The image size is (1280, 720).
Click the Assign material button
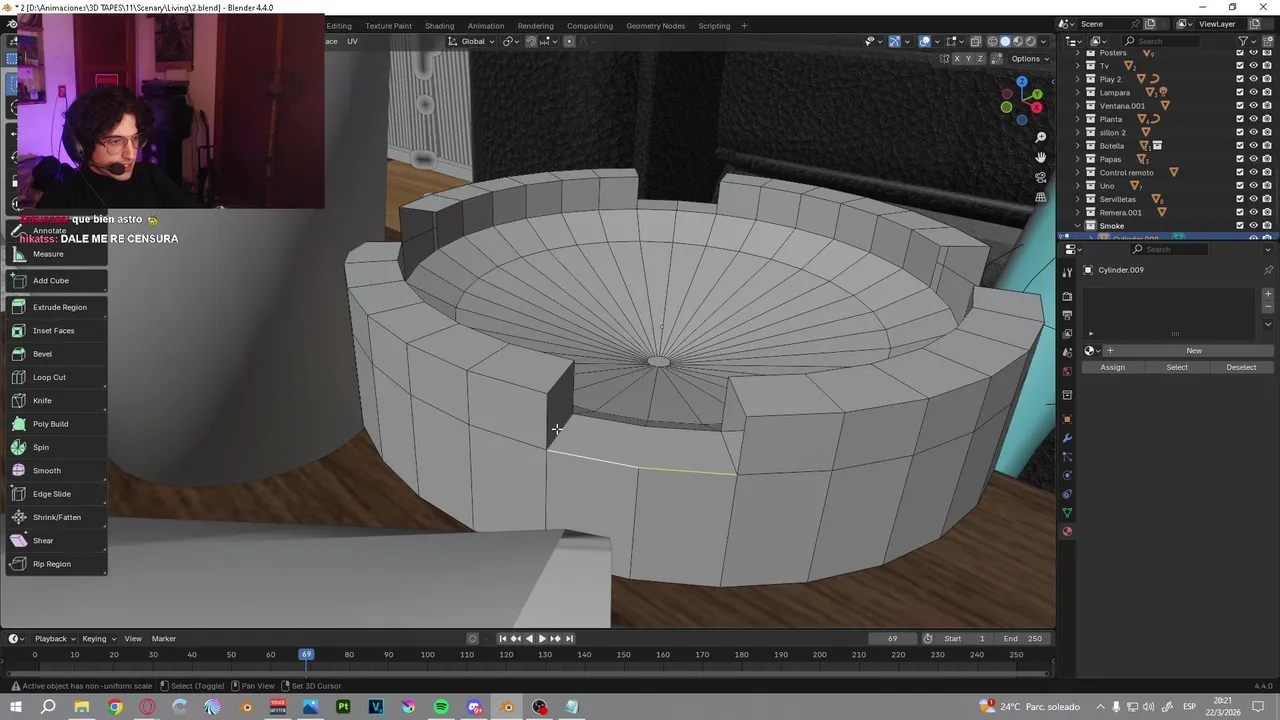[x=1113, y=368]
